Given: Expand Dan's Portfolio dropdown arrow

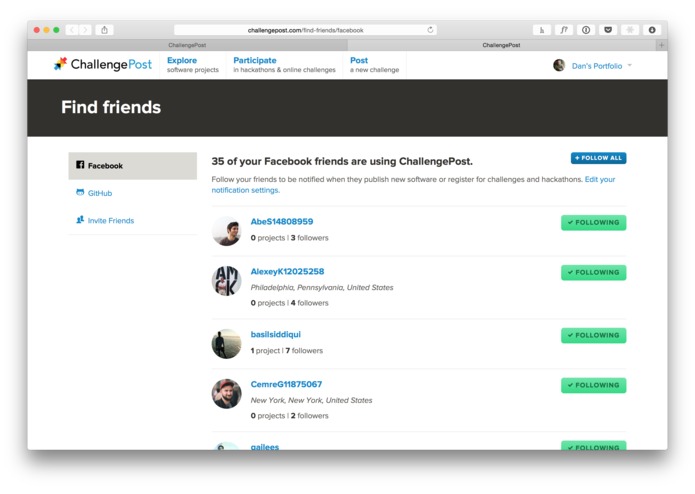Looking at the screenshot, I should coord(629,66).
